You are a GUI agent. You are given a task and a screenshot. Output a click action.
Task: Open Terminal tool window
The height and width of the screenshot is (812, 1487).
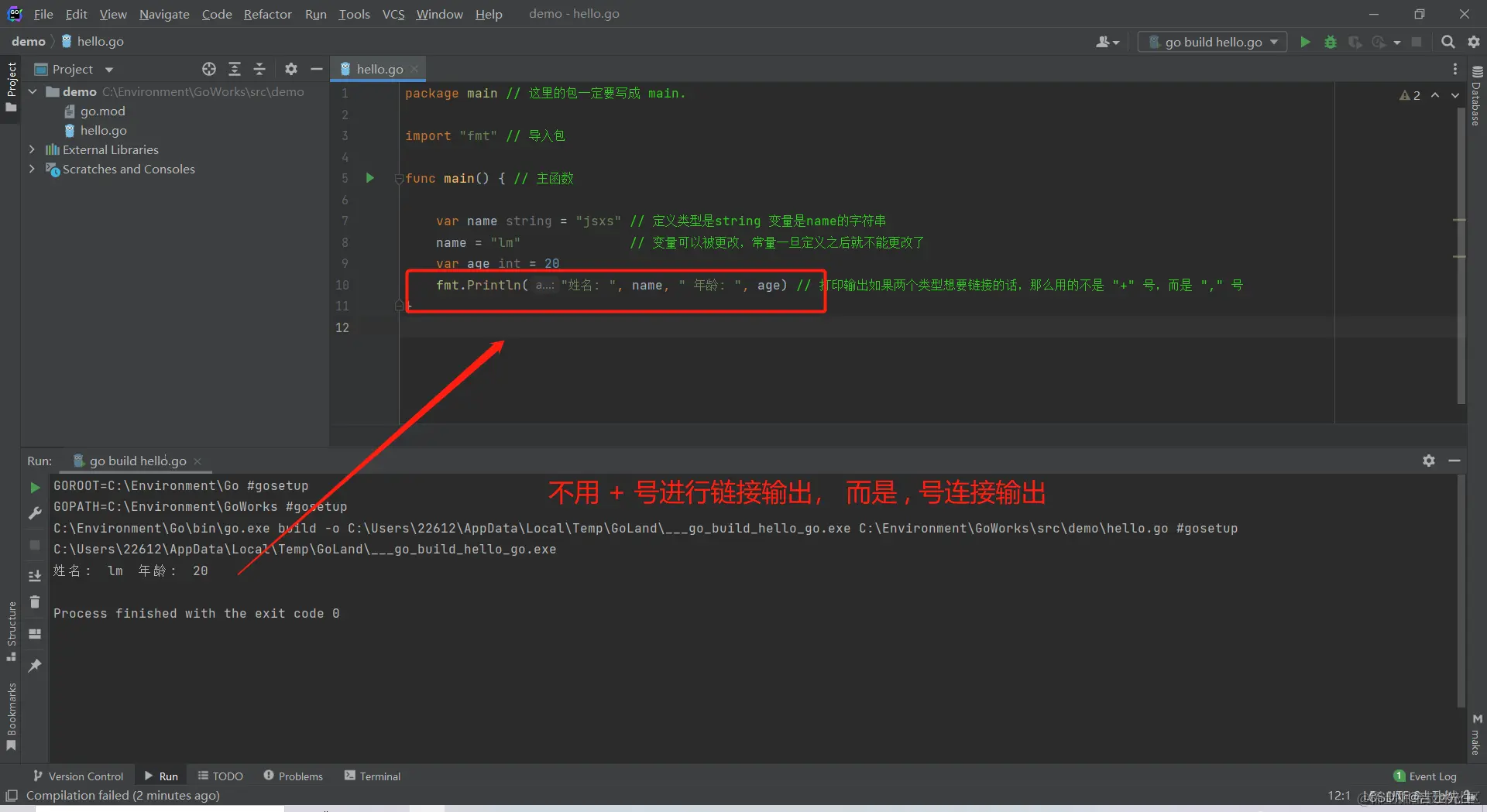click(373, 776)
